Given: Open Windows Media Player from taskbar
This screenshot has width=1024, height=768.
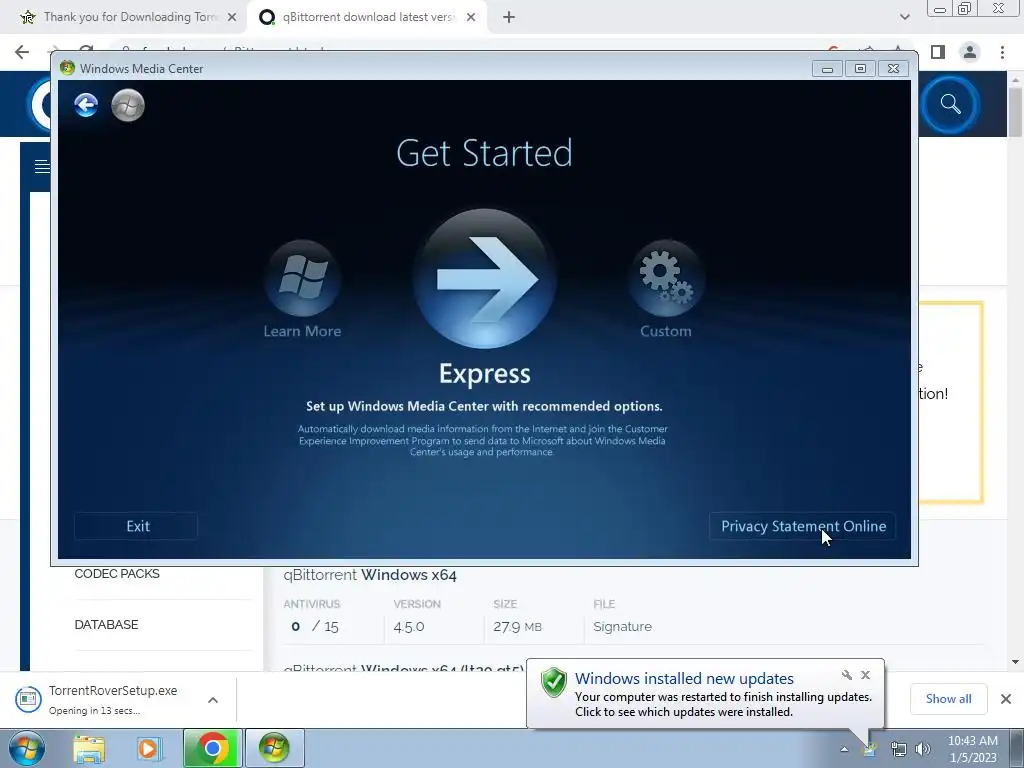Looking at the screenshot, I should click(x=150, y=748).
